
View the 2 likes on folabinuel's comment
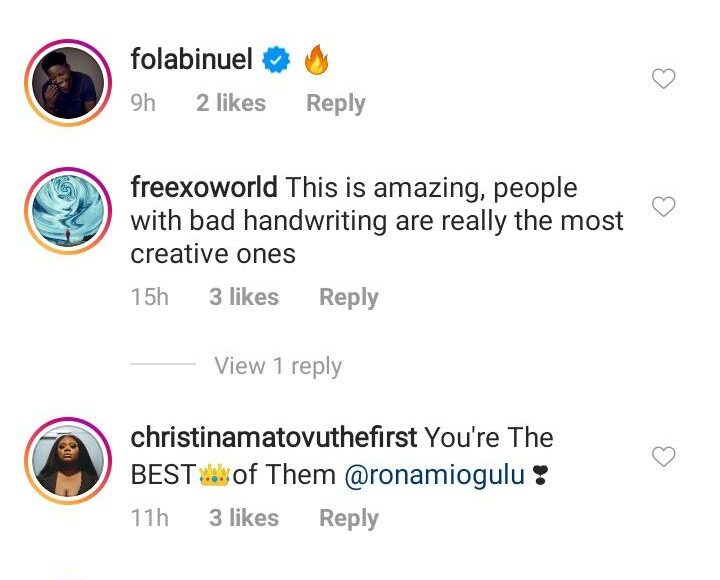click(231, 103)
